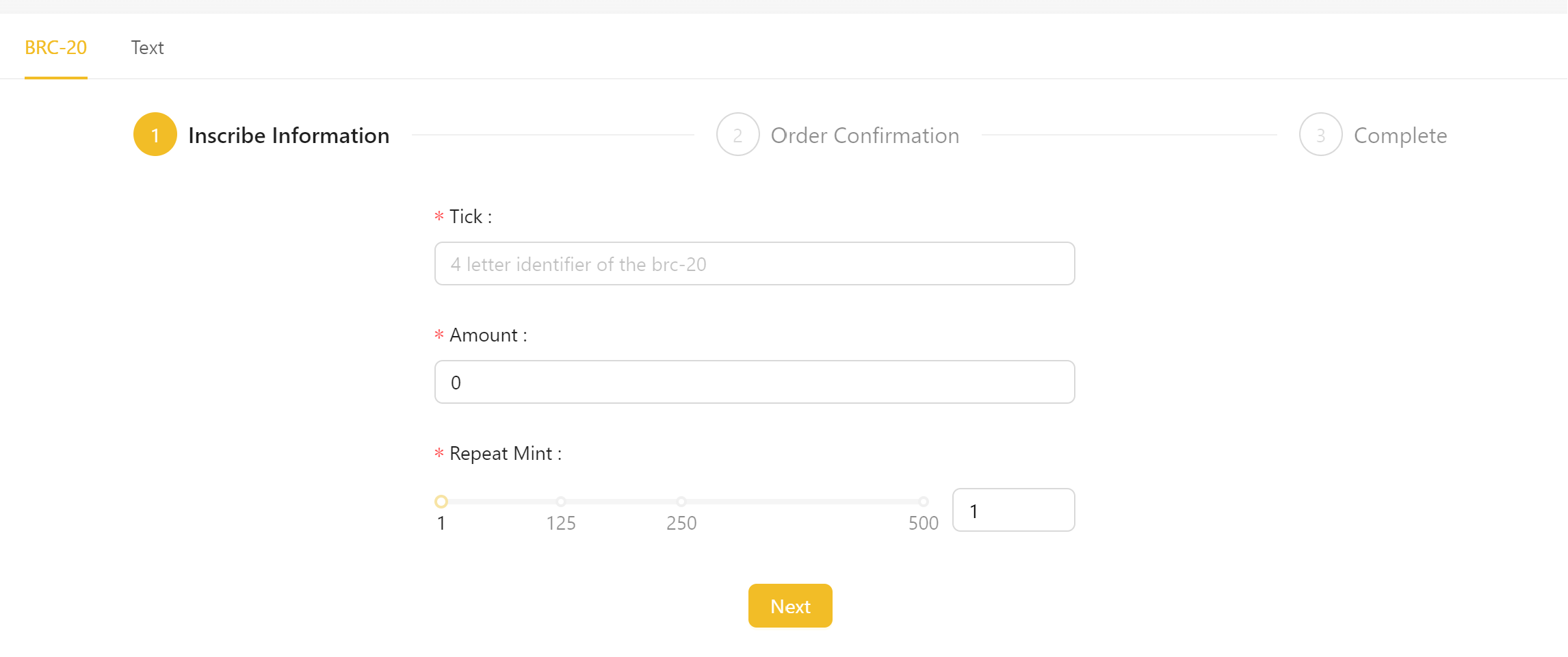Click the Tick field label

tap(470, 217)
